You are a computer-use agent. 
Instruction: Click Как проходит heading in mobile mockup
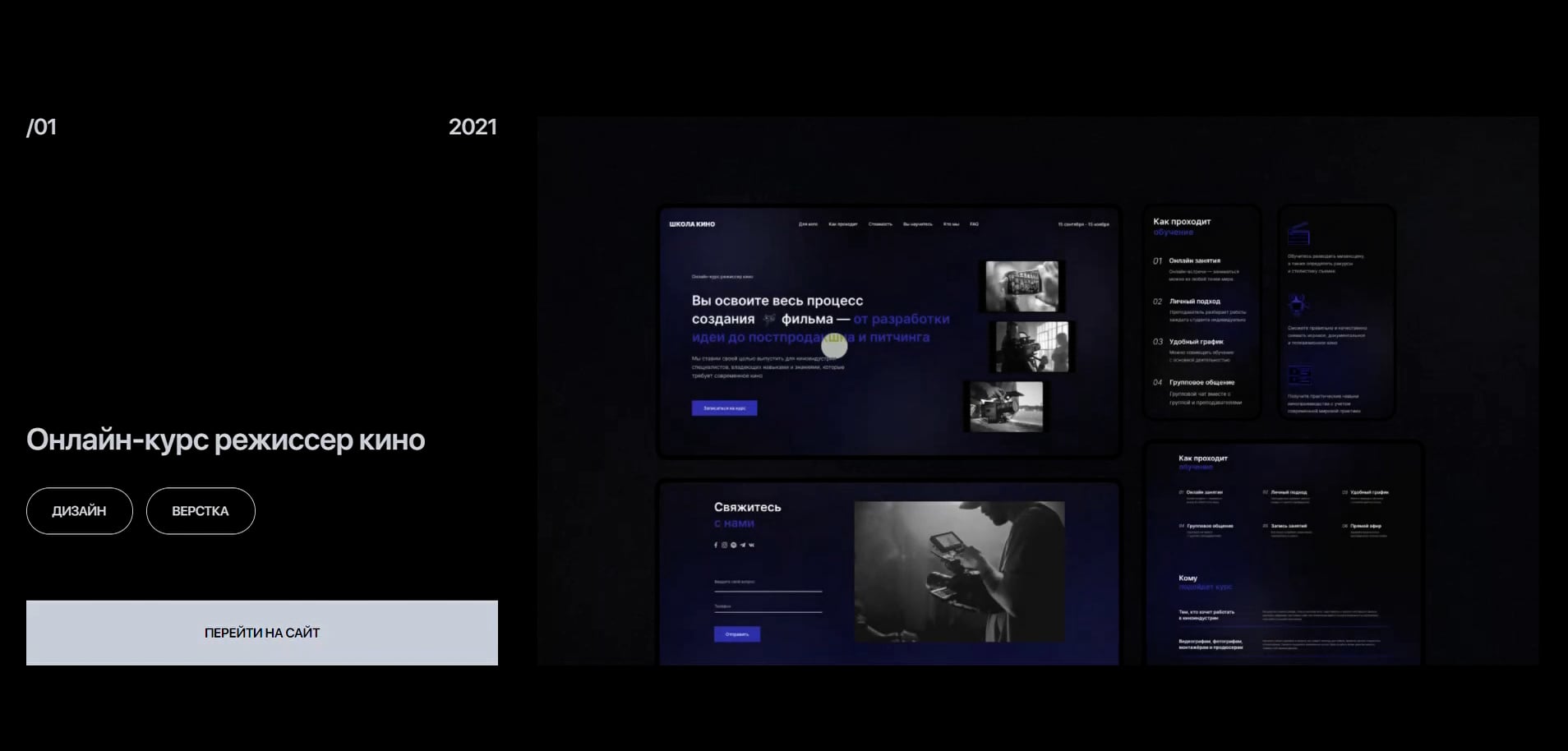click(x=1182, y=222)
